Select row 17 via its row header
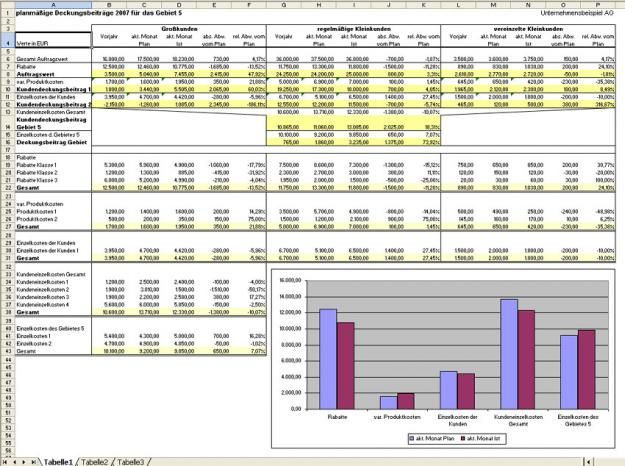Screen dimensions: 625x466 (7, 150)
